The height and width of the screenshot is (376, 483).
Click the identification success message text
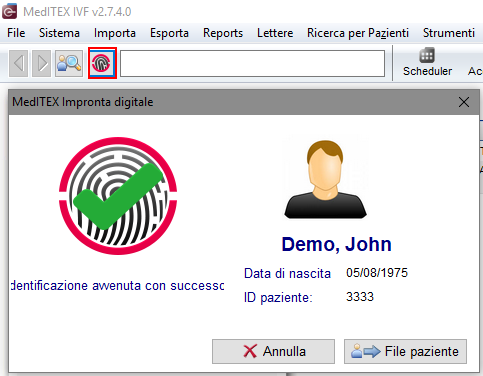pos(117,286)
